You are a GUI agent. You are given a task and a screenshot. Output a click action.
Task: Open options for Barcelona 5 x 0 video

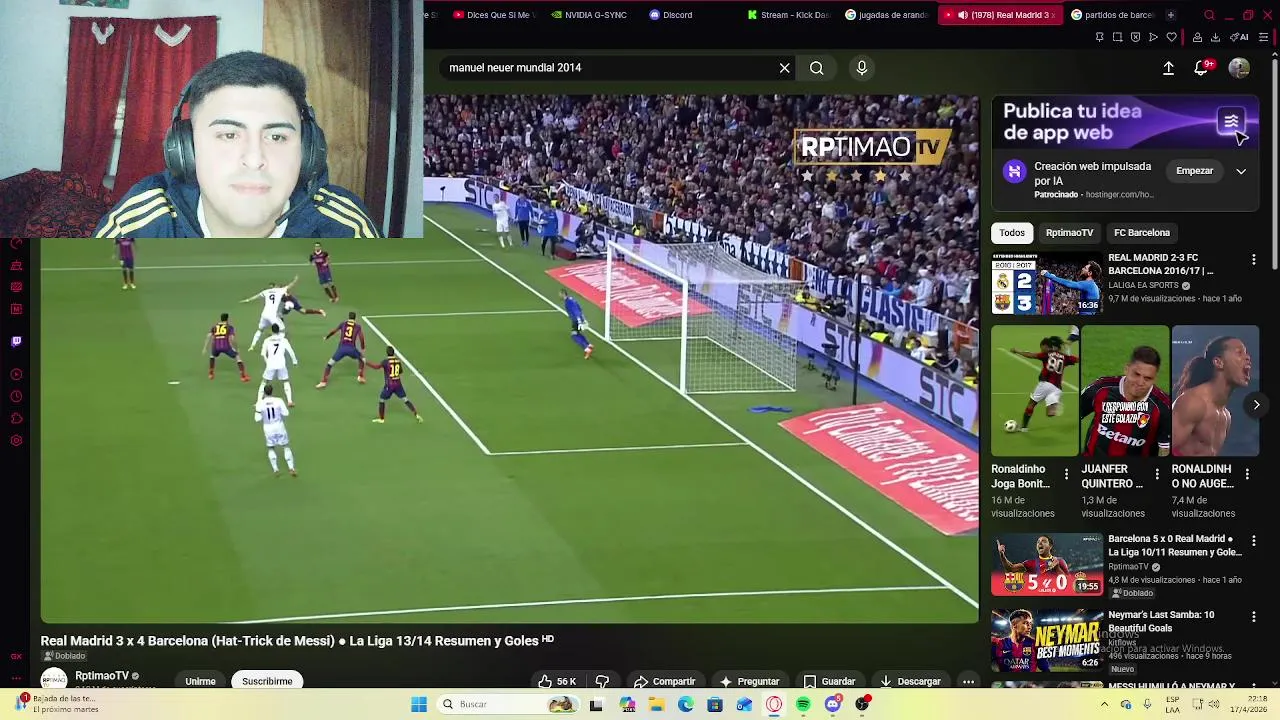click(x=1254, y=541)
